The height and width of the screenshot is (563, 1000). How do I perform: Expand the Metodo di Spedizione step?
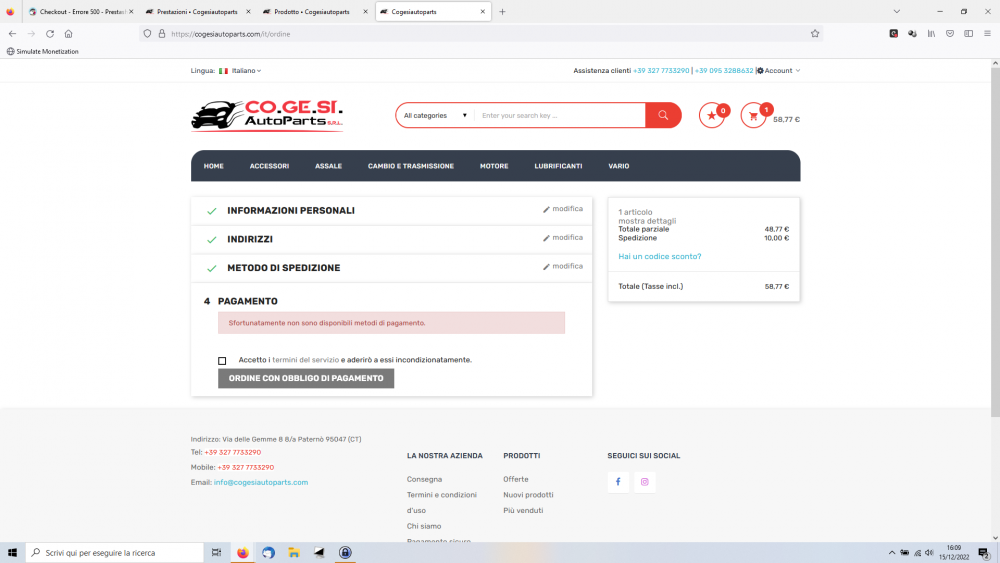[x=284, y=268]
